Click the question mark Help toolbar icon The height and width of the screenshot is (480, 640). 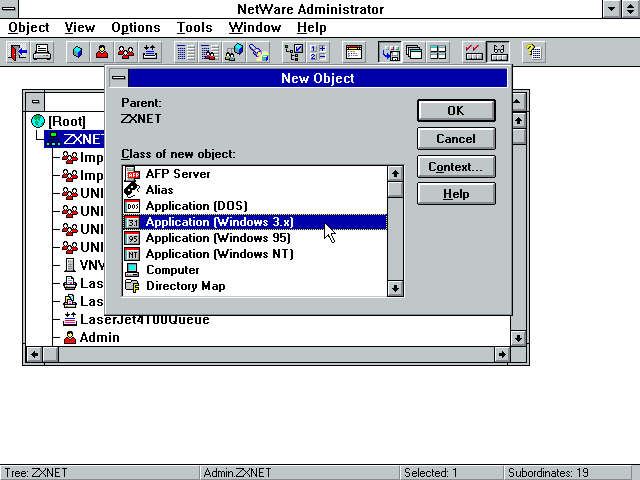[534, 52]
